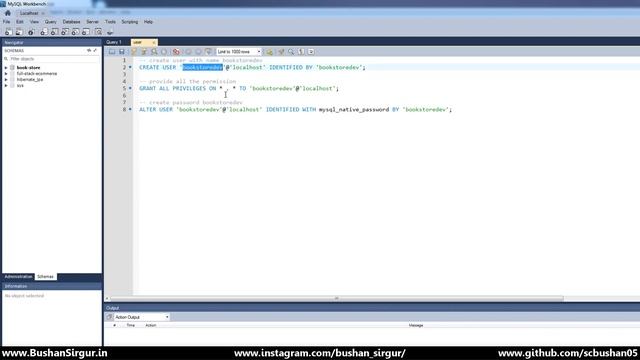The width and height of the screenshot is (640, 360).
Task: Click the ALTER USER statement on line 8
Action: (x=296, y=109)
